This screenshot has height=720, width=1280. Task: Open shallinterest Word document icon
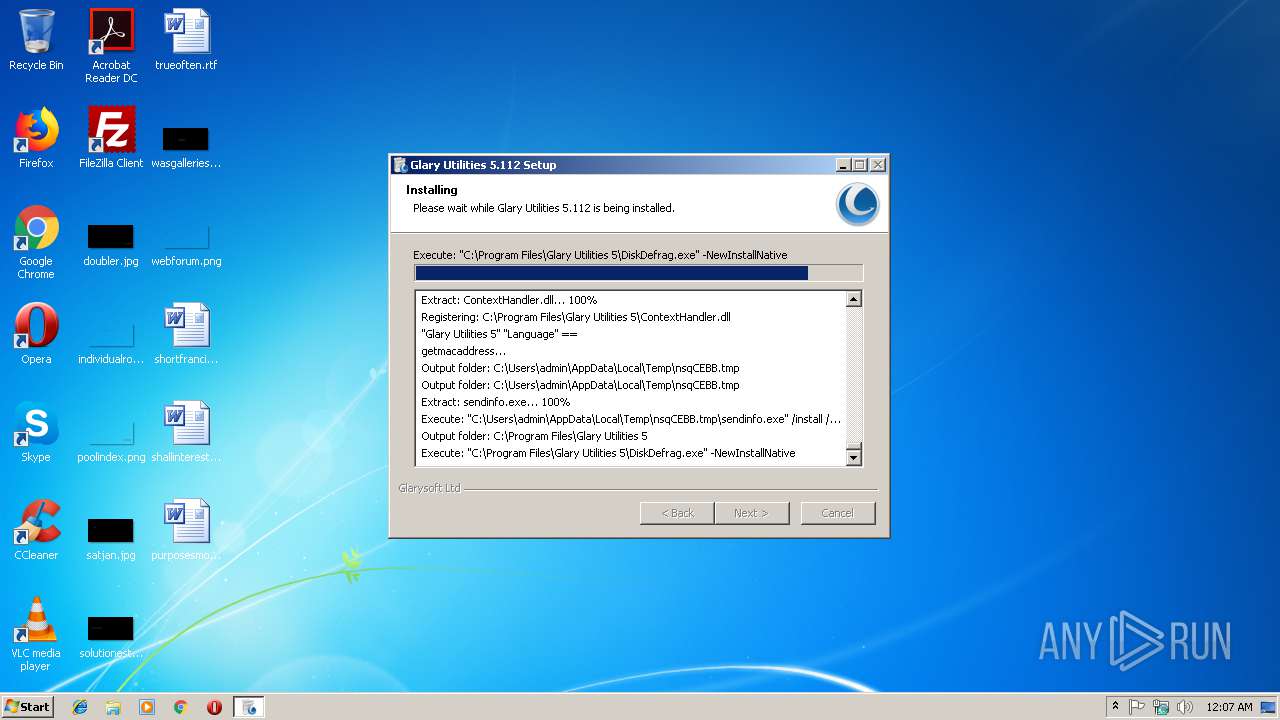[x=186, y=432]
